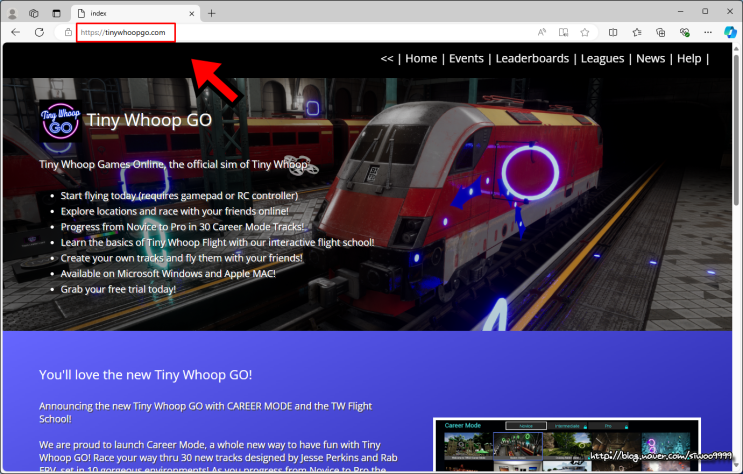Open the Favorites list icon
The width and height of the screenshot is (743, 474).
coord(636,32)
